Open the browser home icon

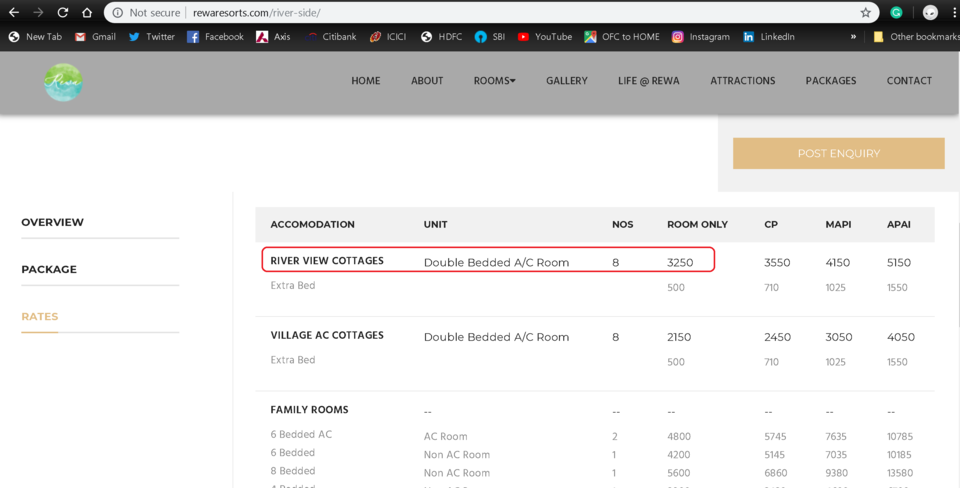pyautogui.click(x=87, y=12)
